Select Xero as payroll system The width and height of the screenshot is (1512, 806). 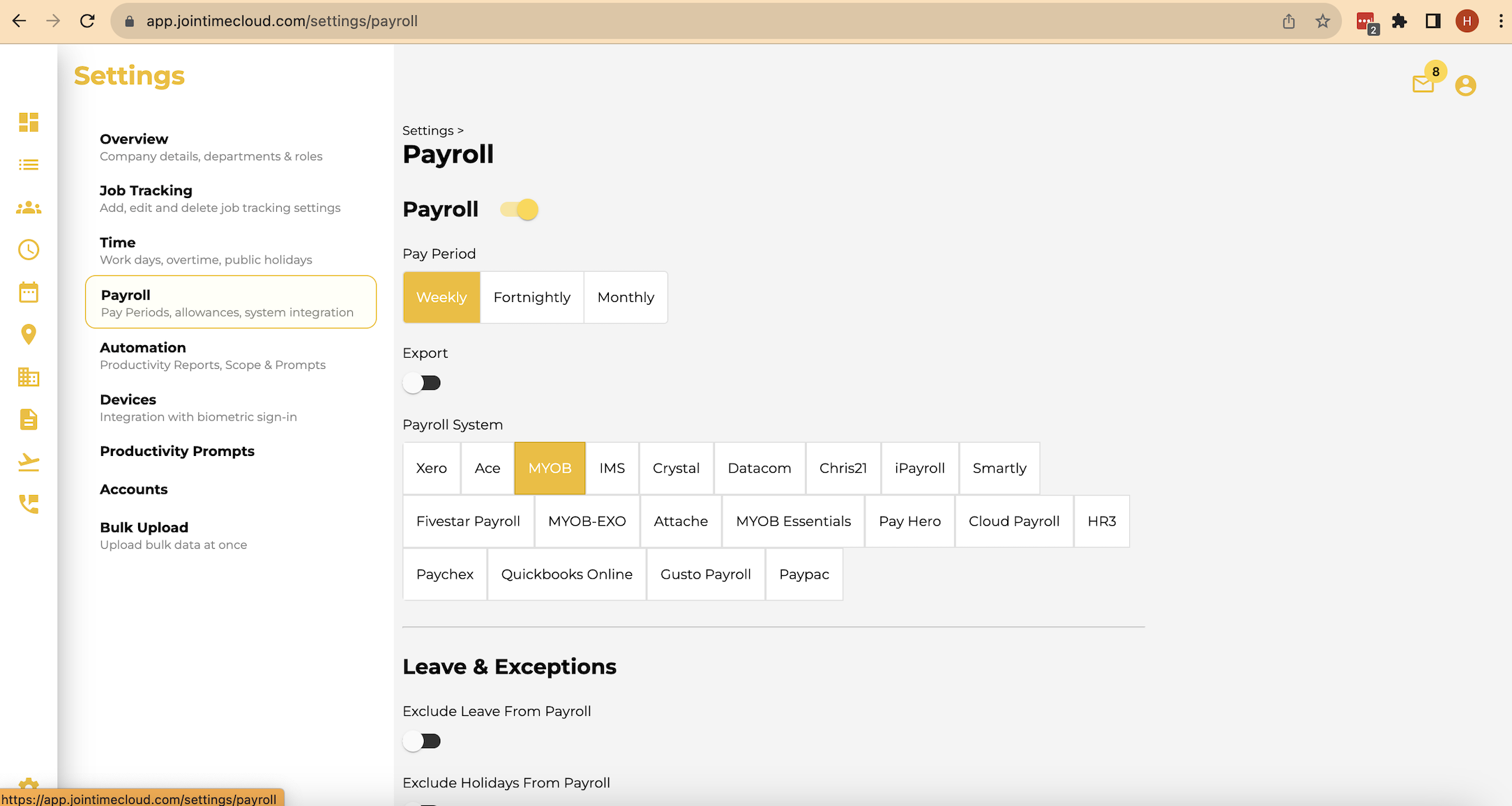[431, 468]
